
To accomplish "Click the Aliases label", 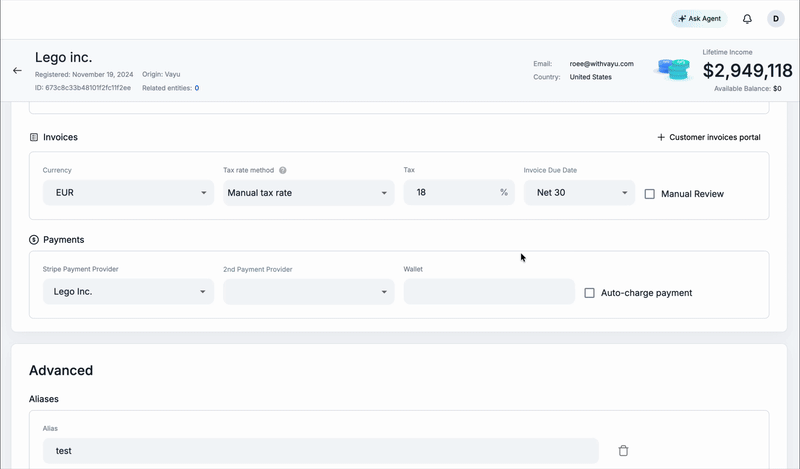I will click(x=44, y=399).
